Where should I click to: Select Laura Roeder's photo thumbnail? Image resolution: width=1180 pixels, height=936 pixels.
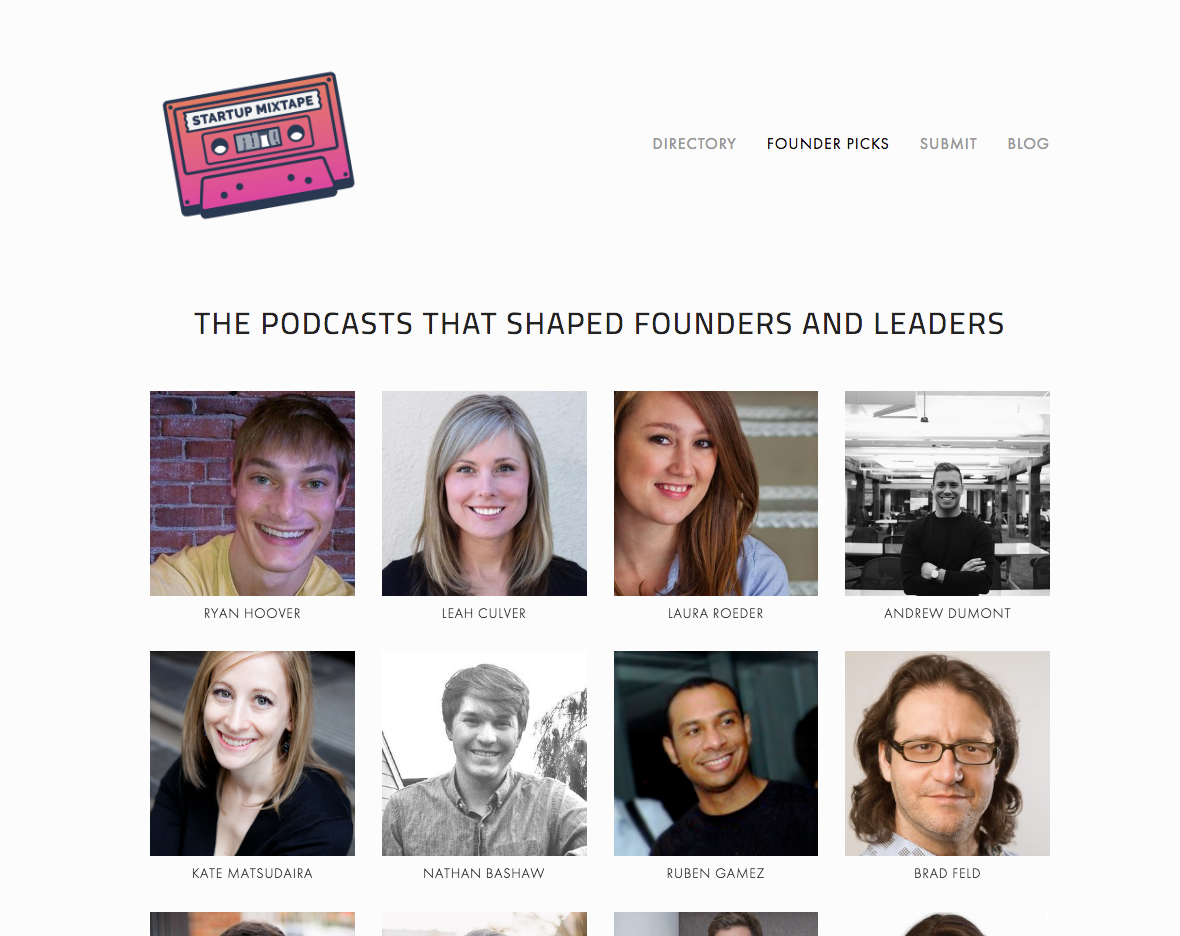(x=716, y=493)
